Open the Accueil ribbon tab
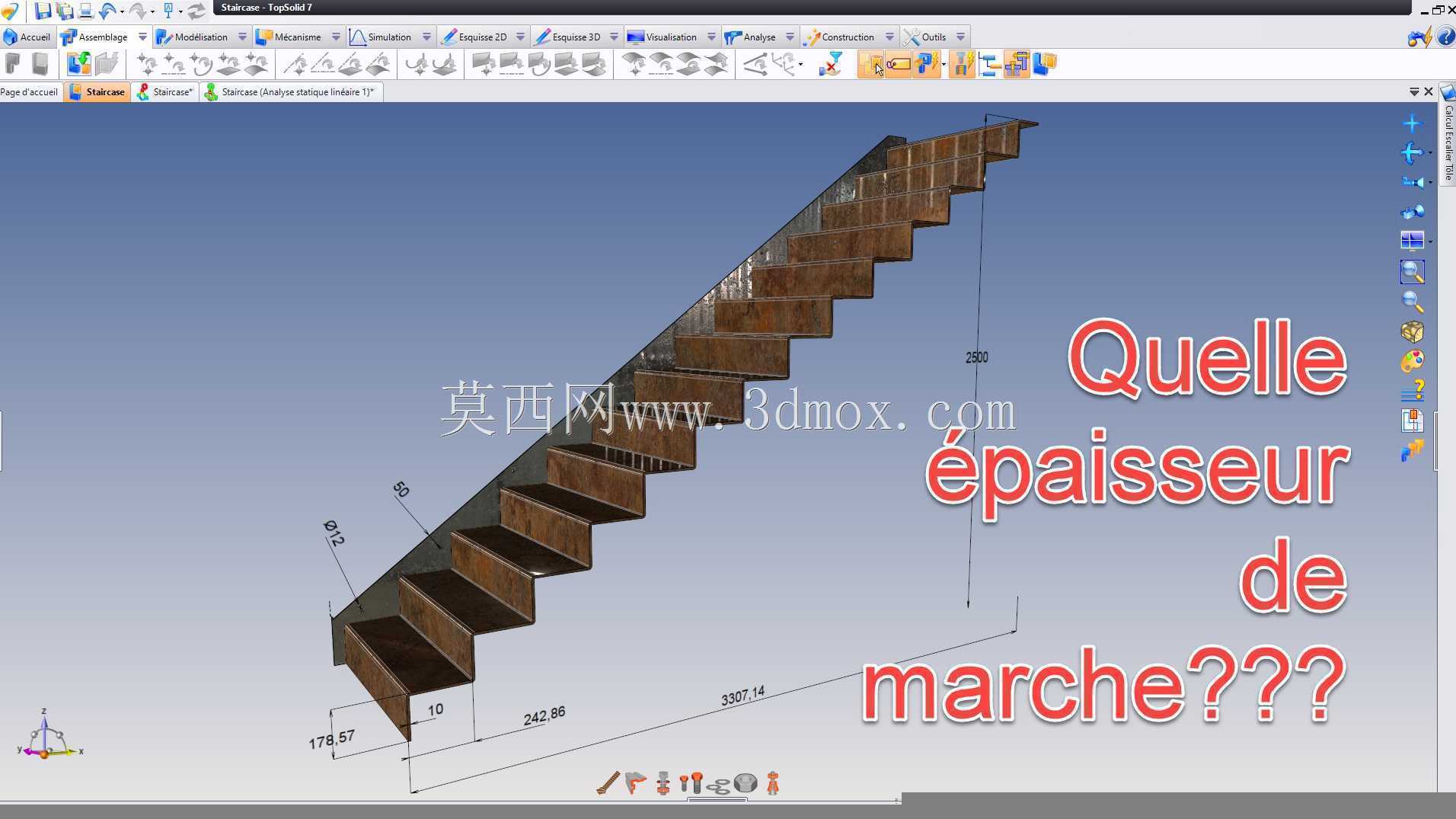 click(27, 37)
